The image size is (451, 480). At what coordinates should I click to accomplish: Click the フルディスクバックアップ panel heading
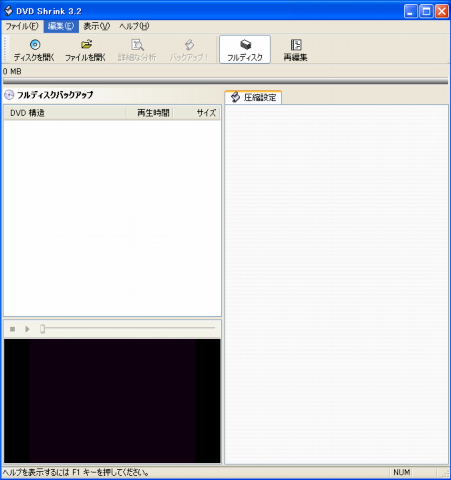tap(55, 95)
